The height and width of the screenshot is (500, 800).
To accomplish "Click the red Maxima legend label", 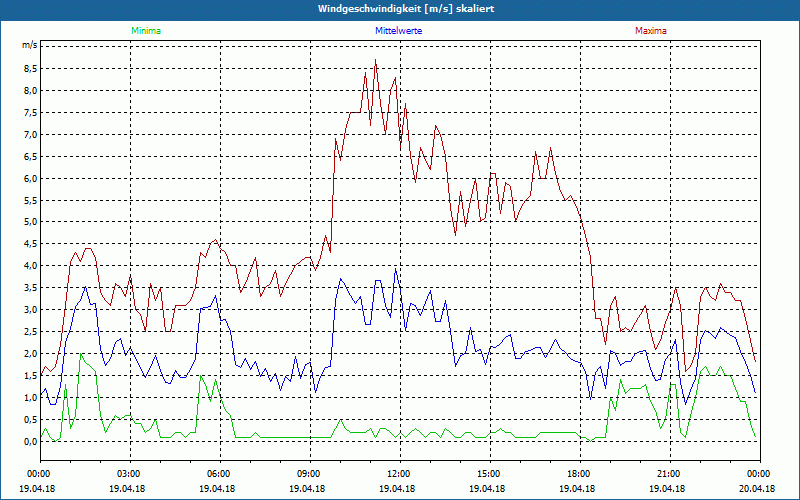I will pyautogui.click(x=651, y=31).
